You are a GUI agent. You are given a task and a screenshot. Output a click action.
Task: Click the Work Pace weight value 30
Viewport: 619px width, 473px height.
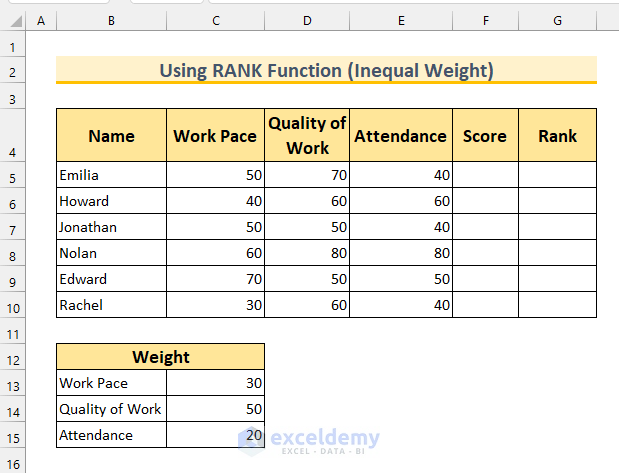click(x=215, y=383)
